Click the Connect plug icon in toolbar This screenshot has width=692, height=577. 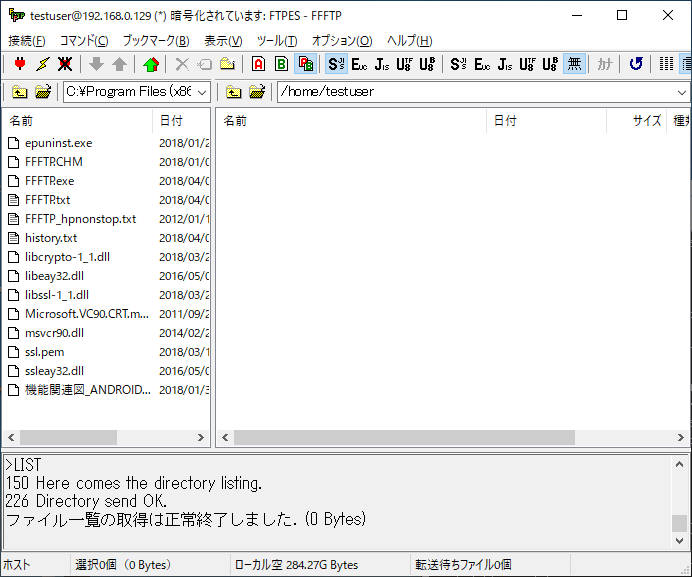click(x=20, y=64)
